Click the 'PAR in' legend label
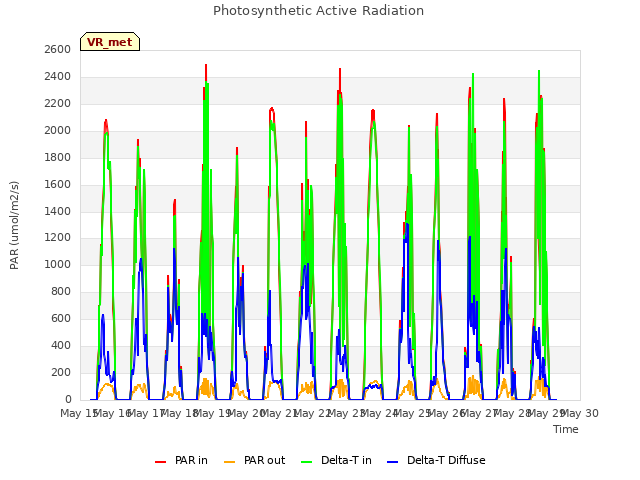Viewport: 640px width, 480px height. [191, 460]
